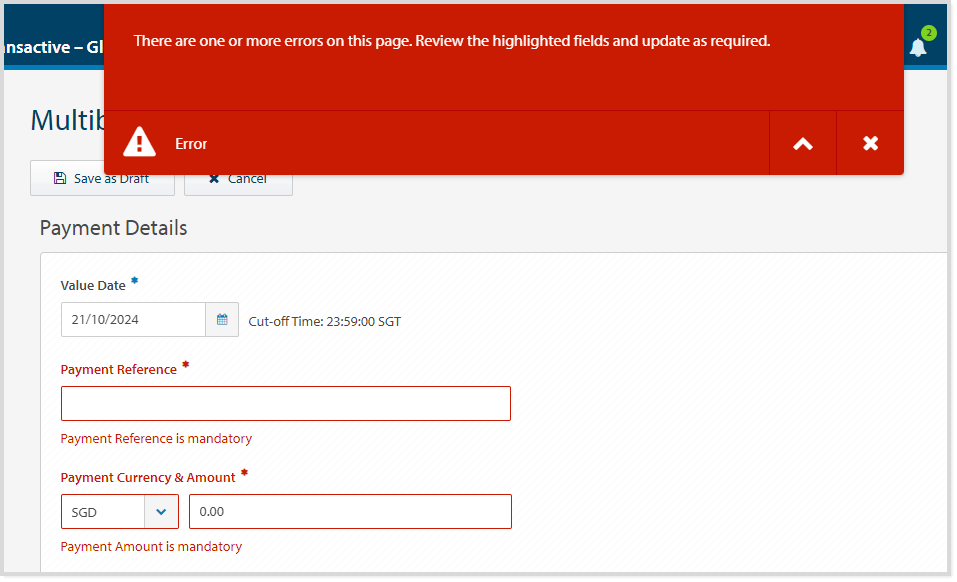The width and height of the screenshot is (957, 582).
Task: Open the Value Date calendar picker
Action: 222,319
